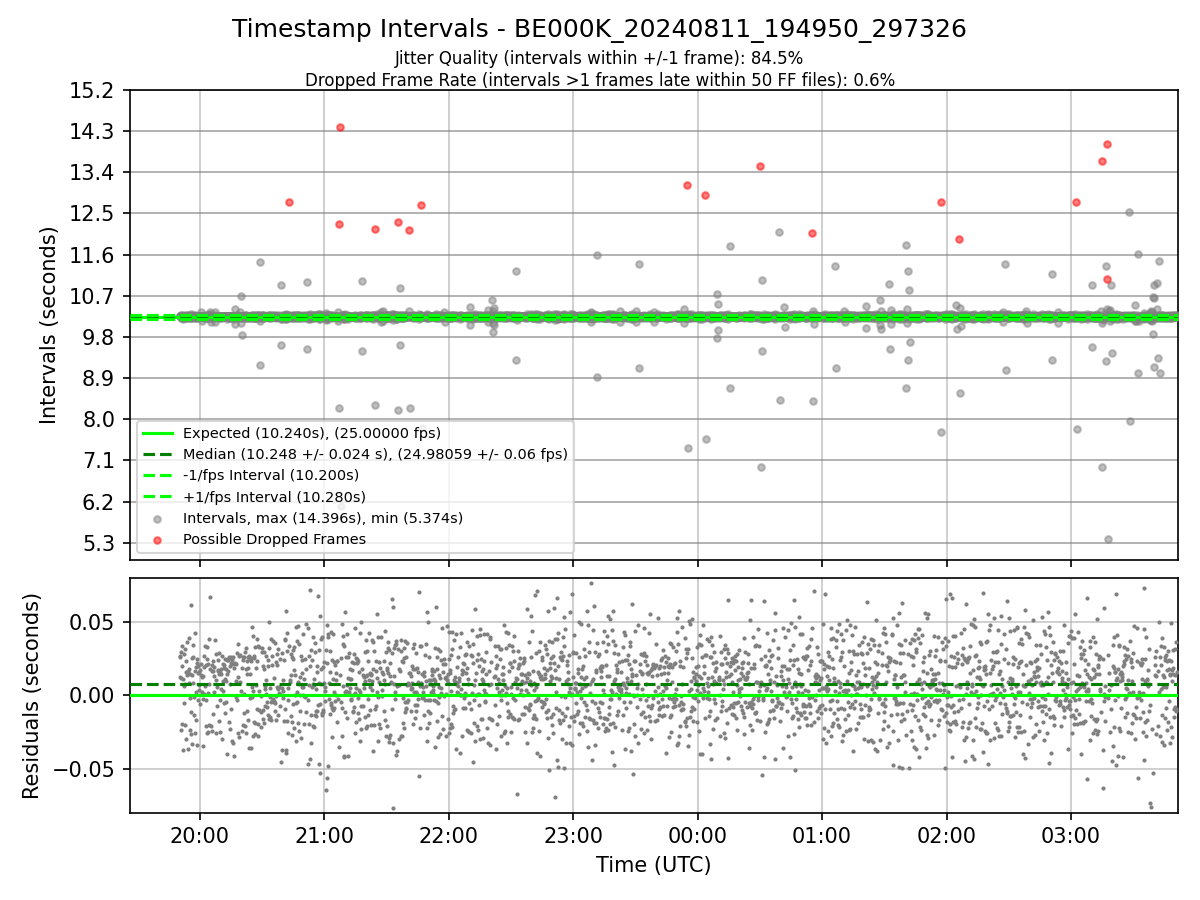The image size is (1200, 900).
Task: Click the lowest gray interval point near 5.3 seconds
Action: 1108,539
